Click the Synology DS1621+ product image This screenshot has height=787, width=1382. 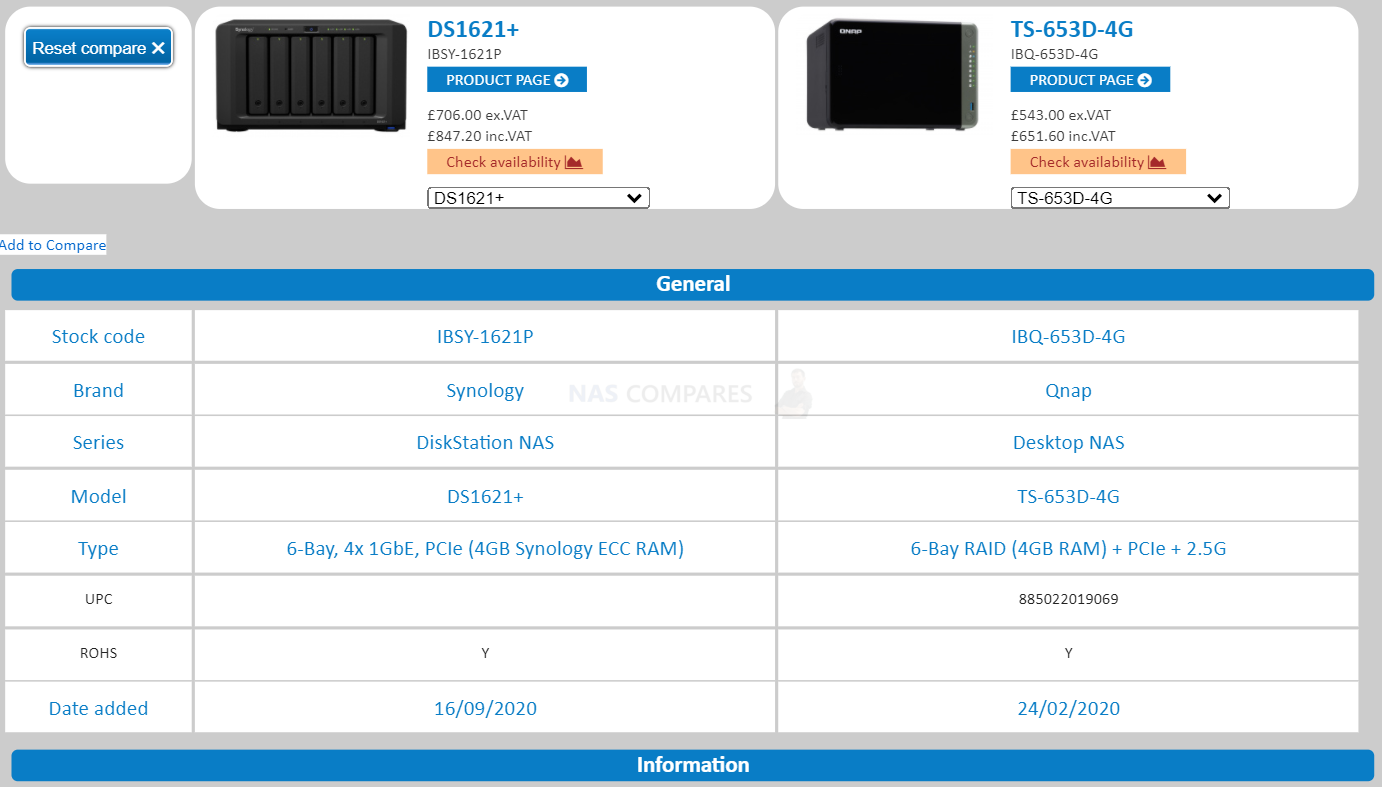(312, 76)
